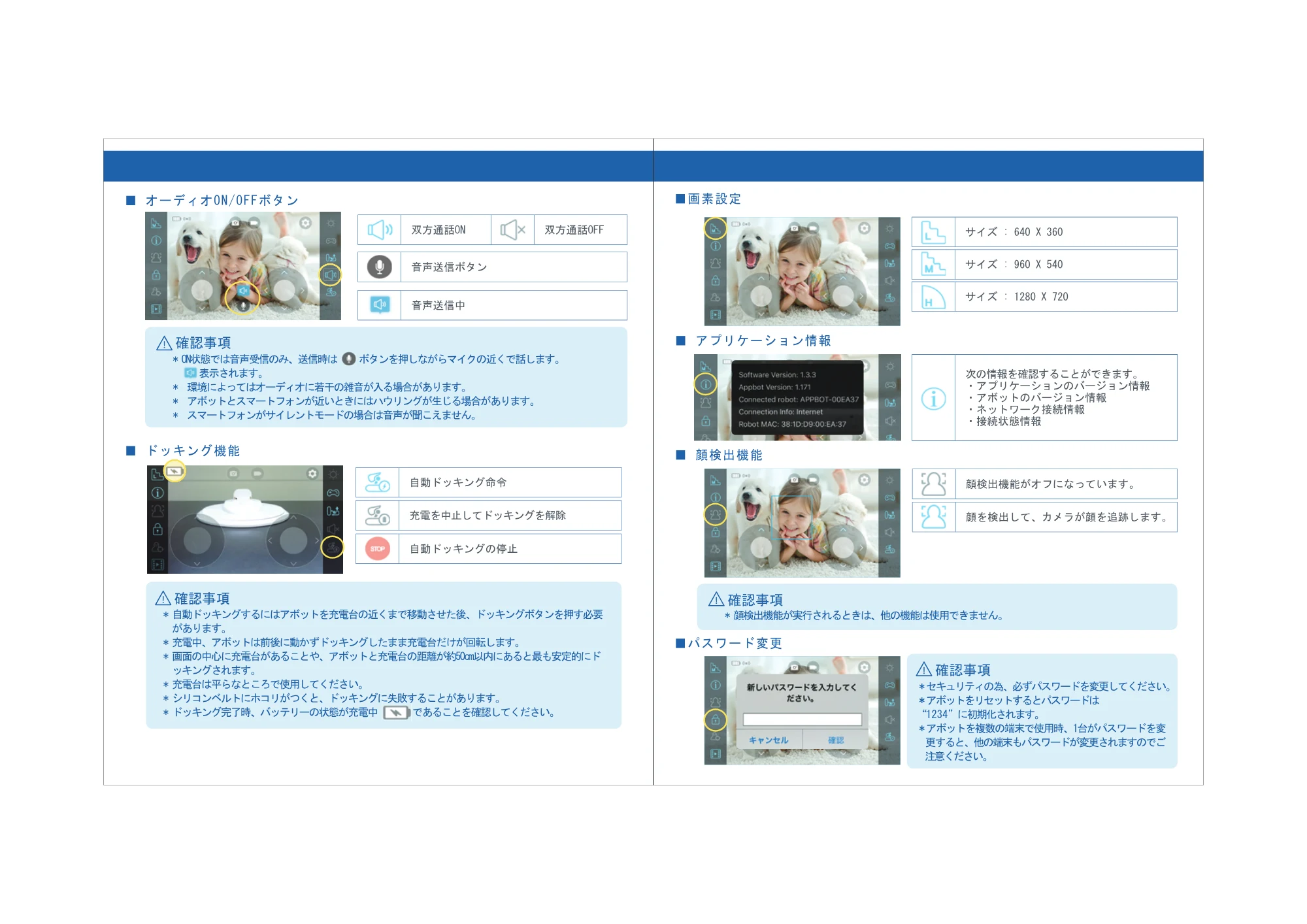Click the right joystick pad in docking screenshot
Screen dimensions: 1307x924
293,540
